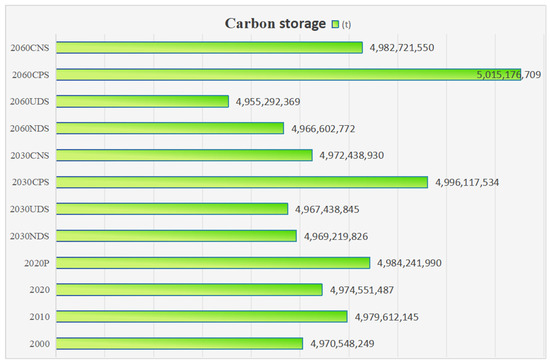Select the 2000 axis label
Screen dimensions: 550x364
40,344
